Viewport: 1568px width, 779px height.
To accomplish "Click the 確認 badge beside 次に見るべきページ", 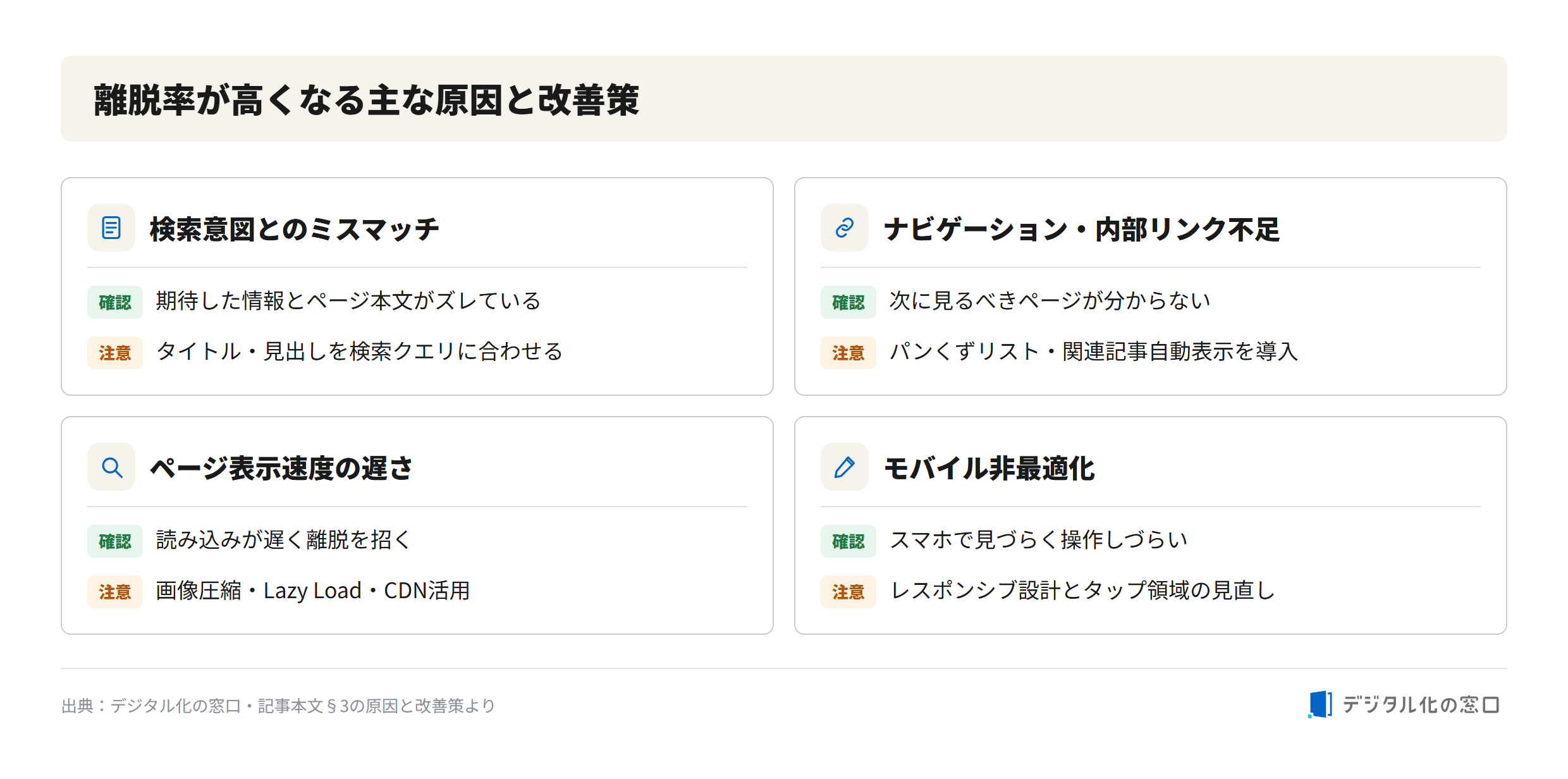I will click(x=848, y=302).
